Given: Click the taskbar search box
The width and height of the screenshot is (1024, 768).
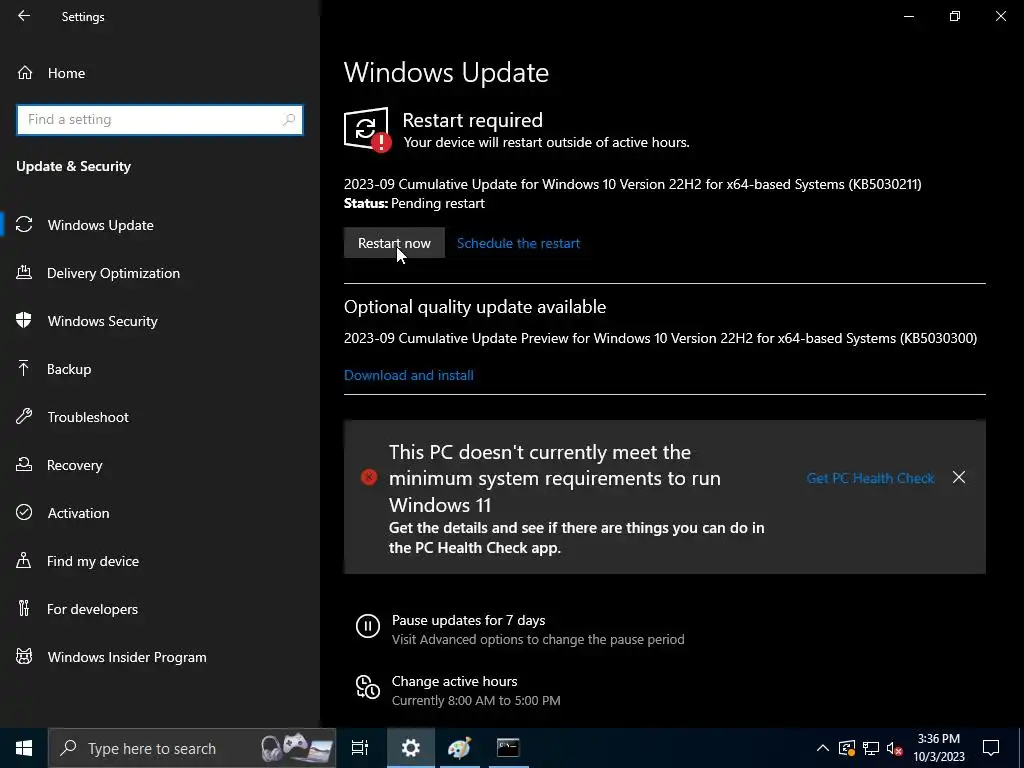Looking at the screenshot, I should point(192,748).
